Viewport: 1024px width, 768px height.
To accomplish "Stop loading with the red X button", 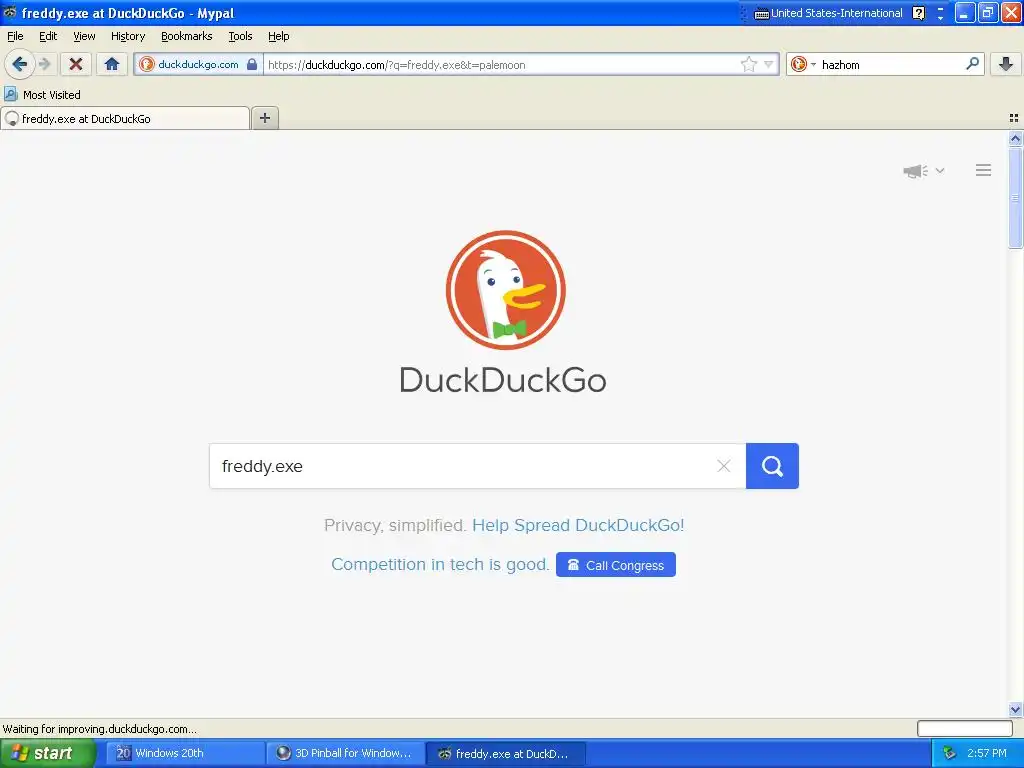I will click(x=76, y=64).
